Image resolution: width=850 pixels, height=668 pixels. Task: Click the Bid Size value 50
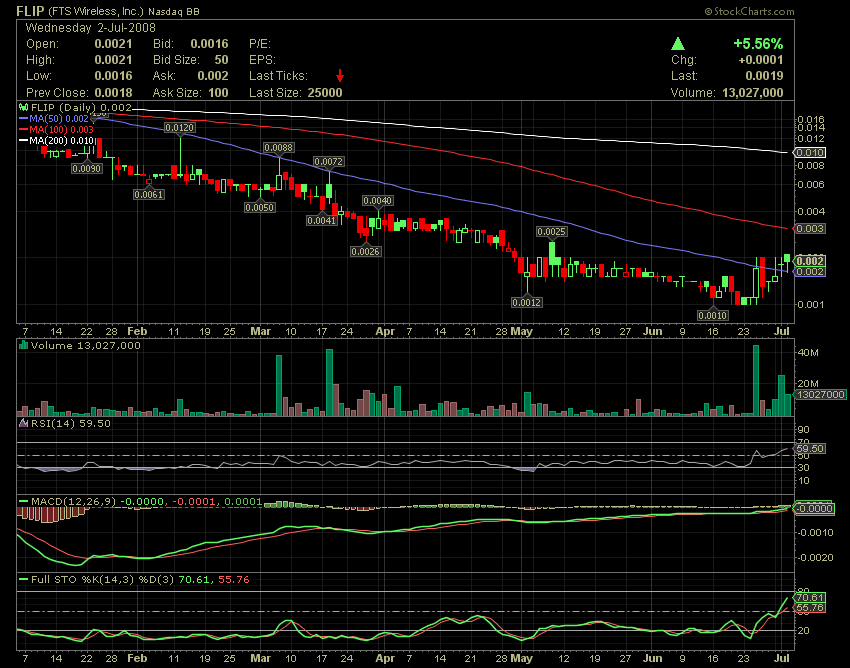tap(221, 60)
